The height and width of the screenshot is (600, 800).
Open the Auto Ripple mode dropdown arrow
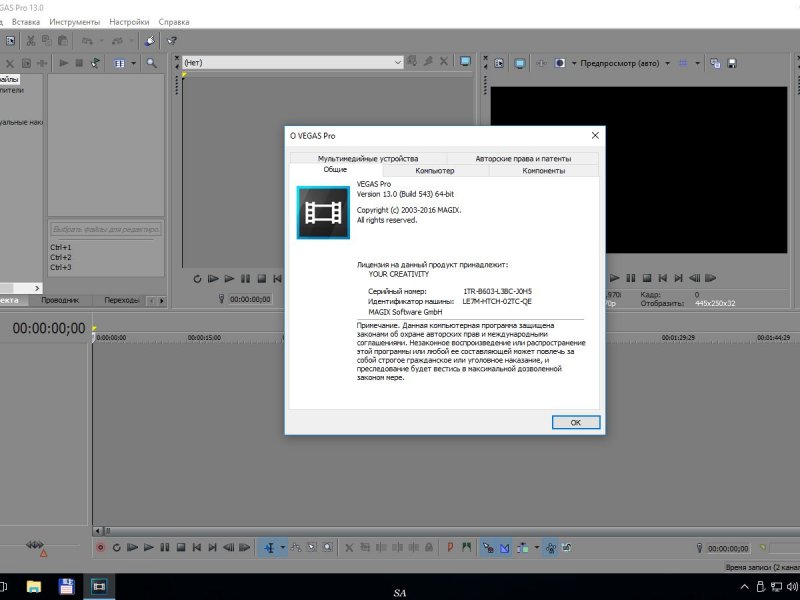coord(536,547)
